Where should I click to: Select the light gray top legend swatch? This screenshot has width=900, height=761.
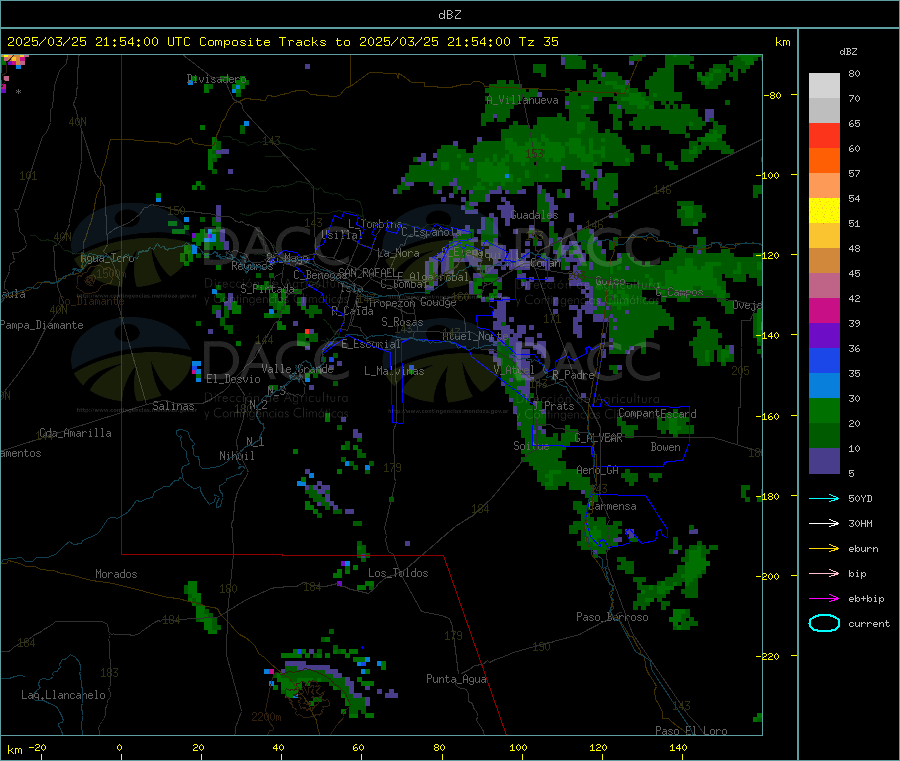824,86
